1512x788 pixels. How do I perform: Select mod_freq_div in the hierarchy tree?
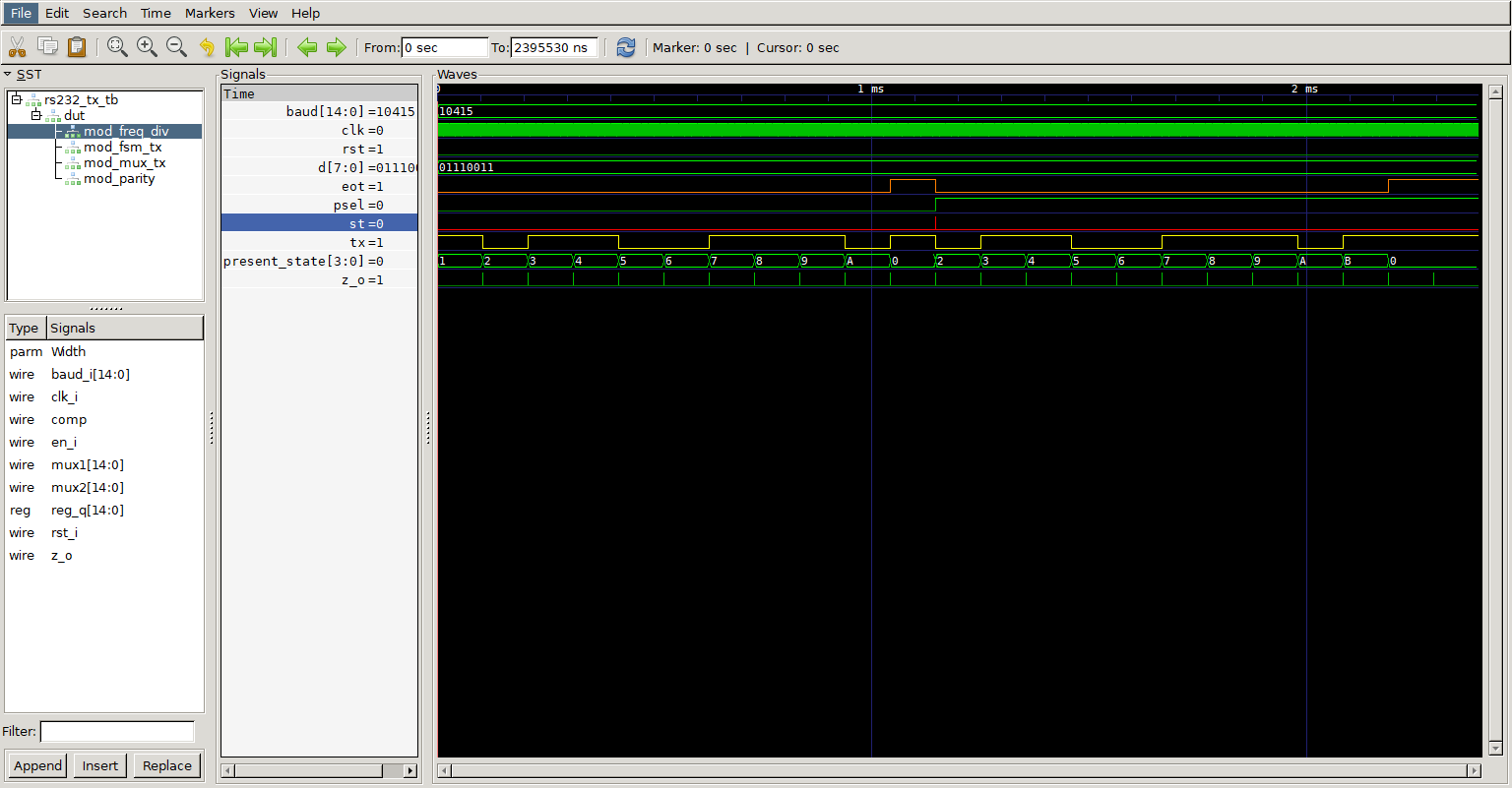coord(126,131)
